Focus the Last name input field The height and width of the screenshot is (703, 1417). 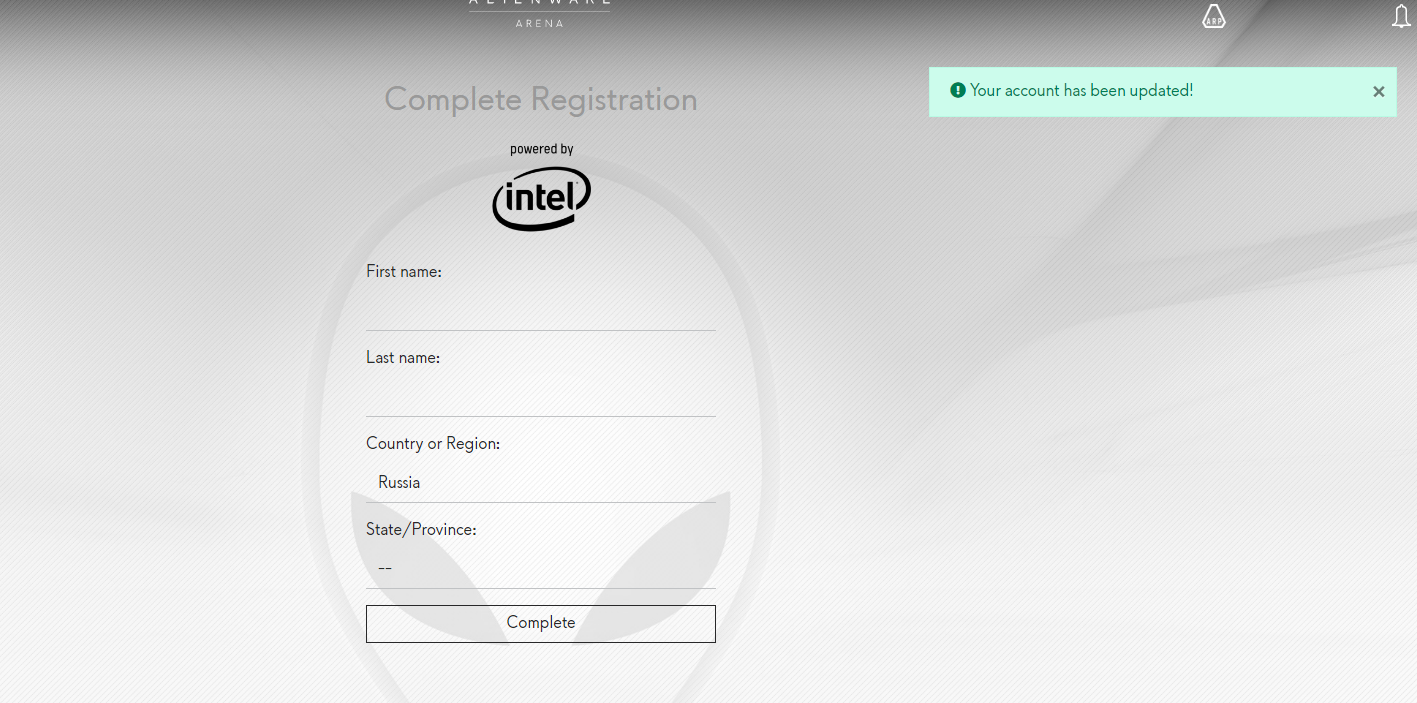click(541, 396)
